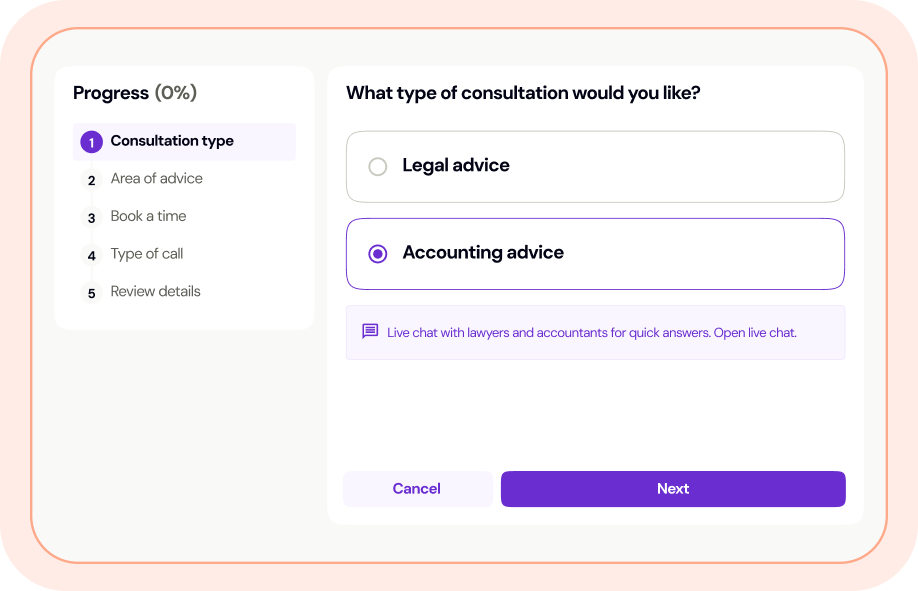Jump to the Book a time step
The height and width of the screenshot is (591, 918).
(148, 217)
